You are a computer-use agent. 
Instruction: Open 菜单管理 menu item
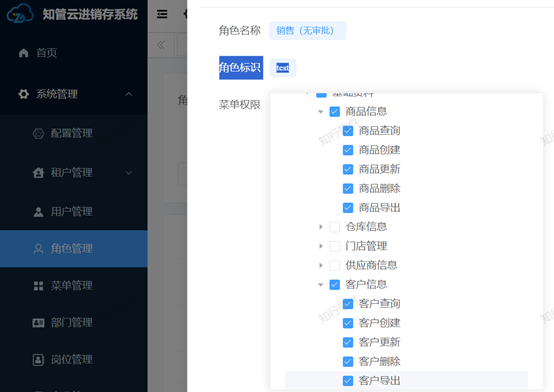coord(73,286)
